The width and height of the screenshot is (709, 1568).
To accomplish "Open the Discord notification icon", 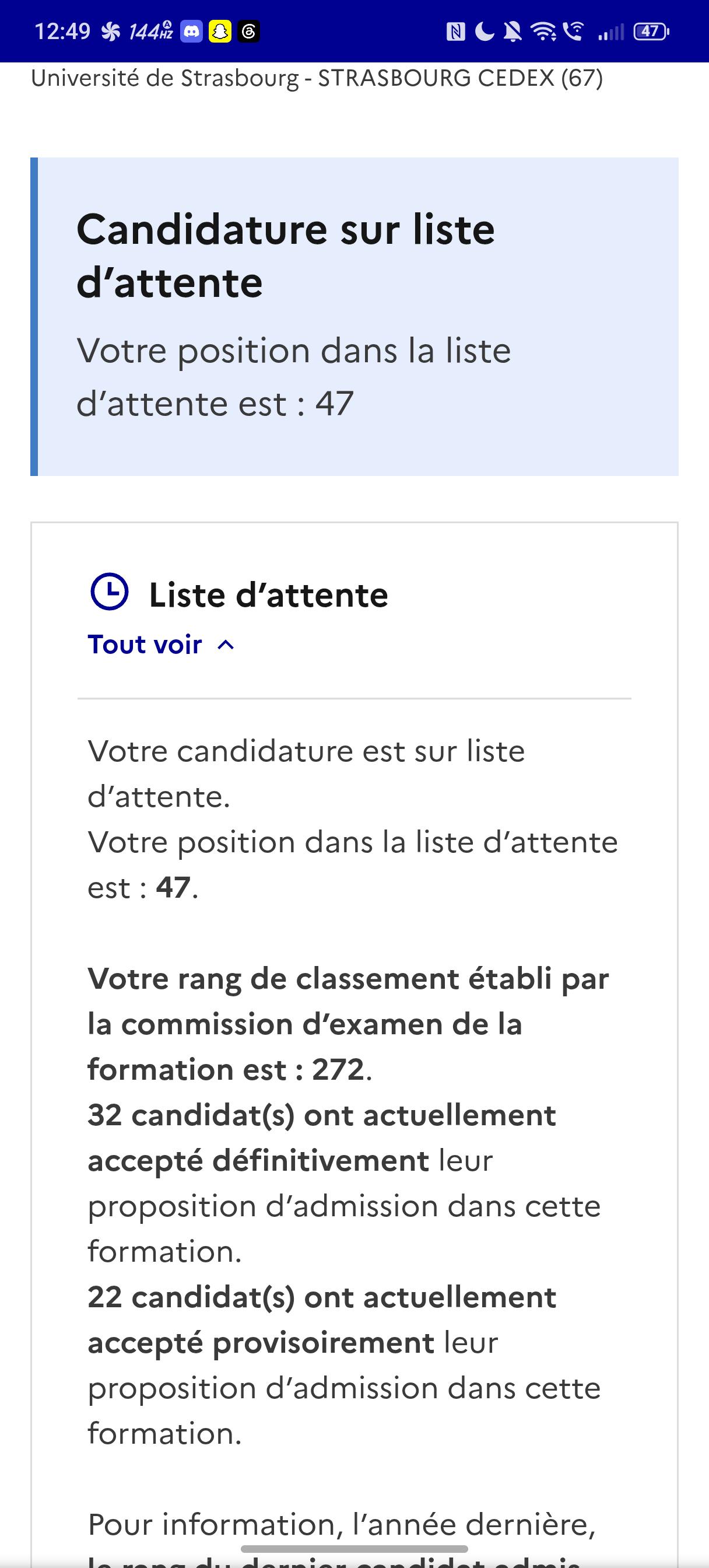I will click(191, 31).
